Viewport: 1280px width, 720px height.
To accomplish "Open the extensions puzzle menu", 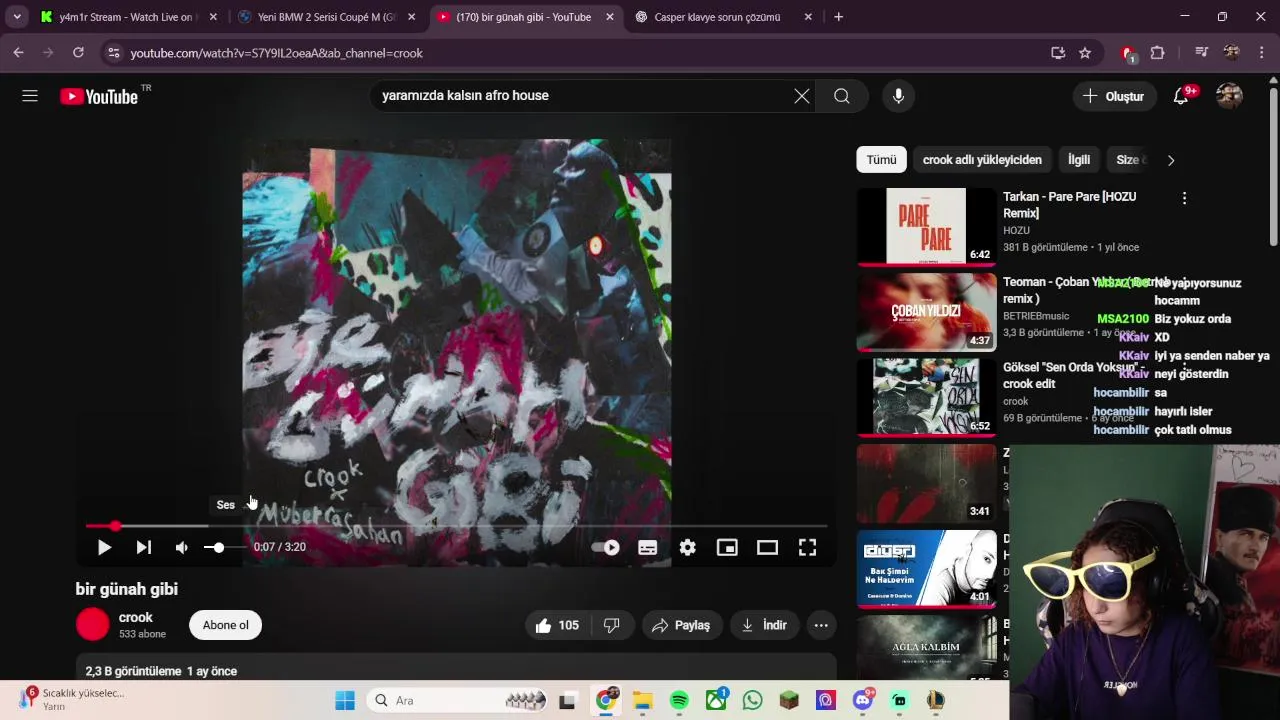I will coord(1157,53).
